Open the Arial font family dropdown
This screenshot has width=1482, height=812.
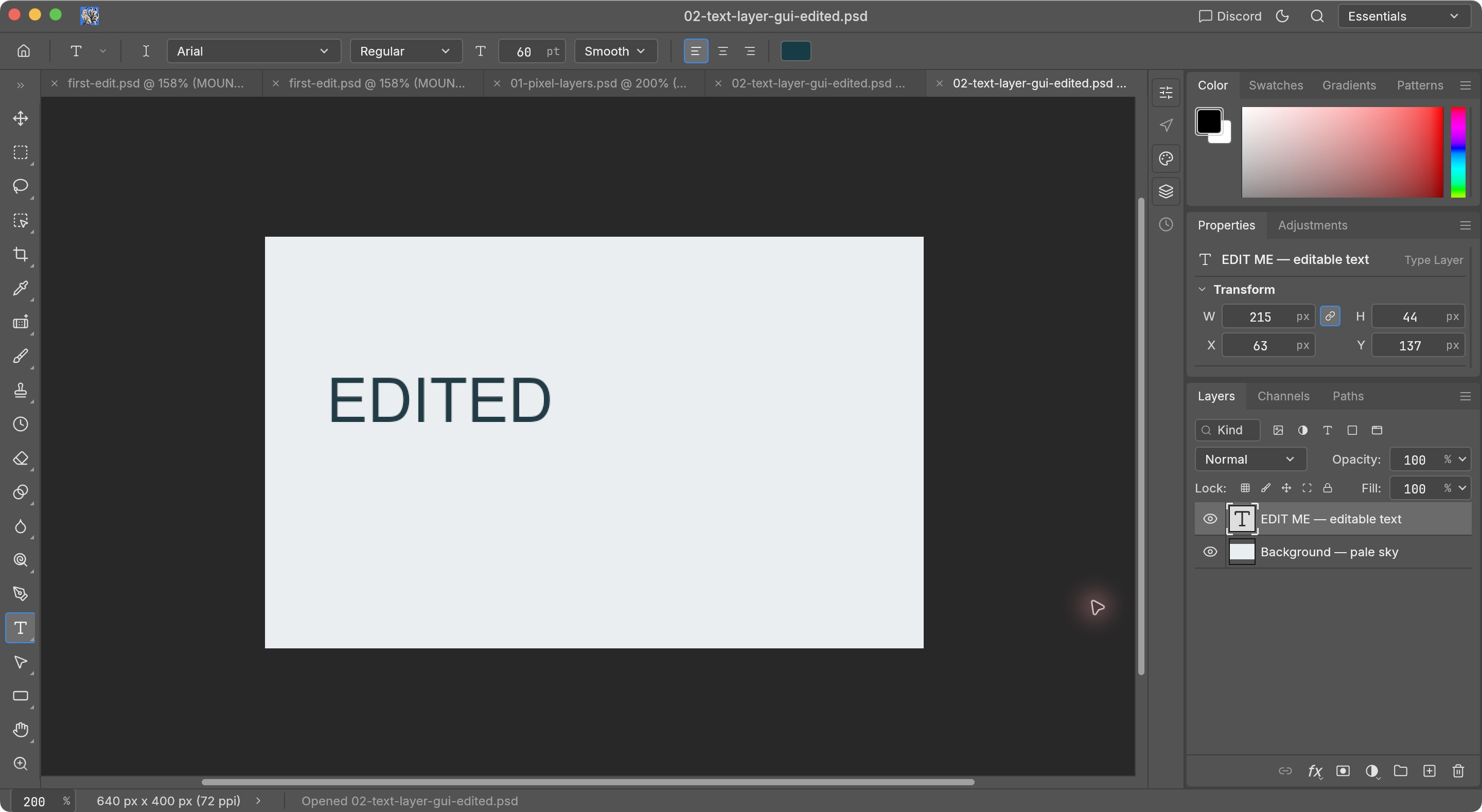254,51
